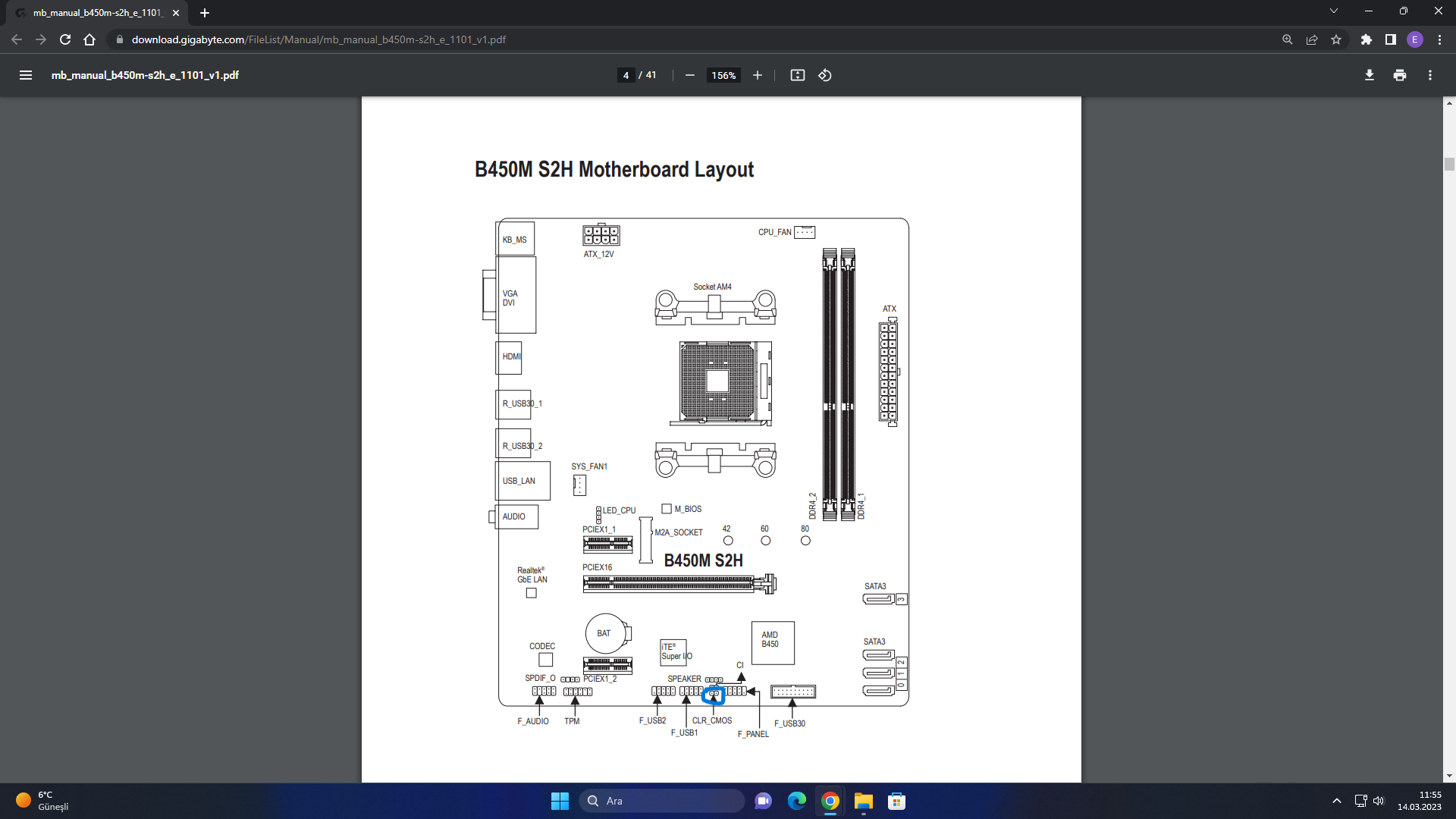Click the fit to page icon
The image size is (1456, 819).
(797, 75)
